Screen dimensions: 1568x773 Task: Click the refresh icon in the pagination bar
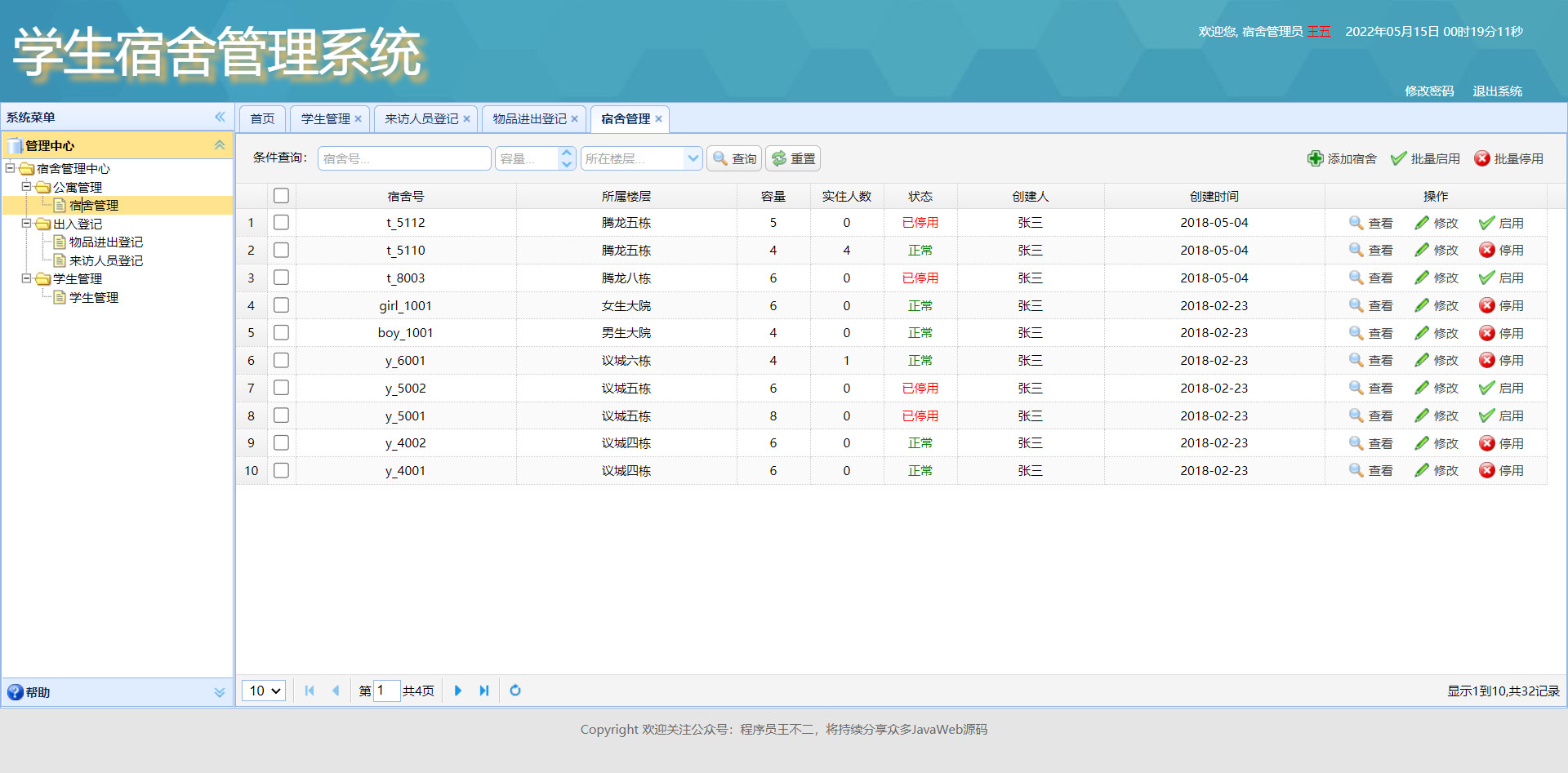point(515,691)
